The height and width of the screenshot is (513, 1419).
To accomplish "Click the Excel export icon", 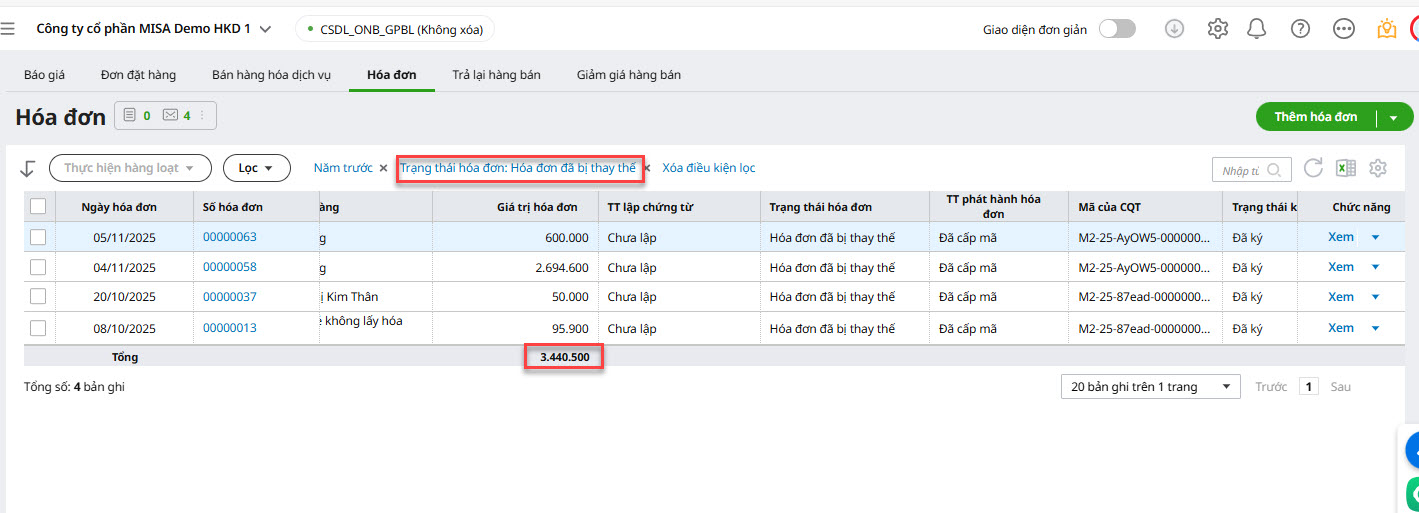I will pyautogui.click(x=1345, y=168).
